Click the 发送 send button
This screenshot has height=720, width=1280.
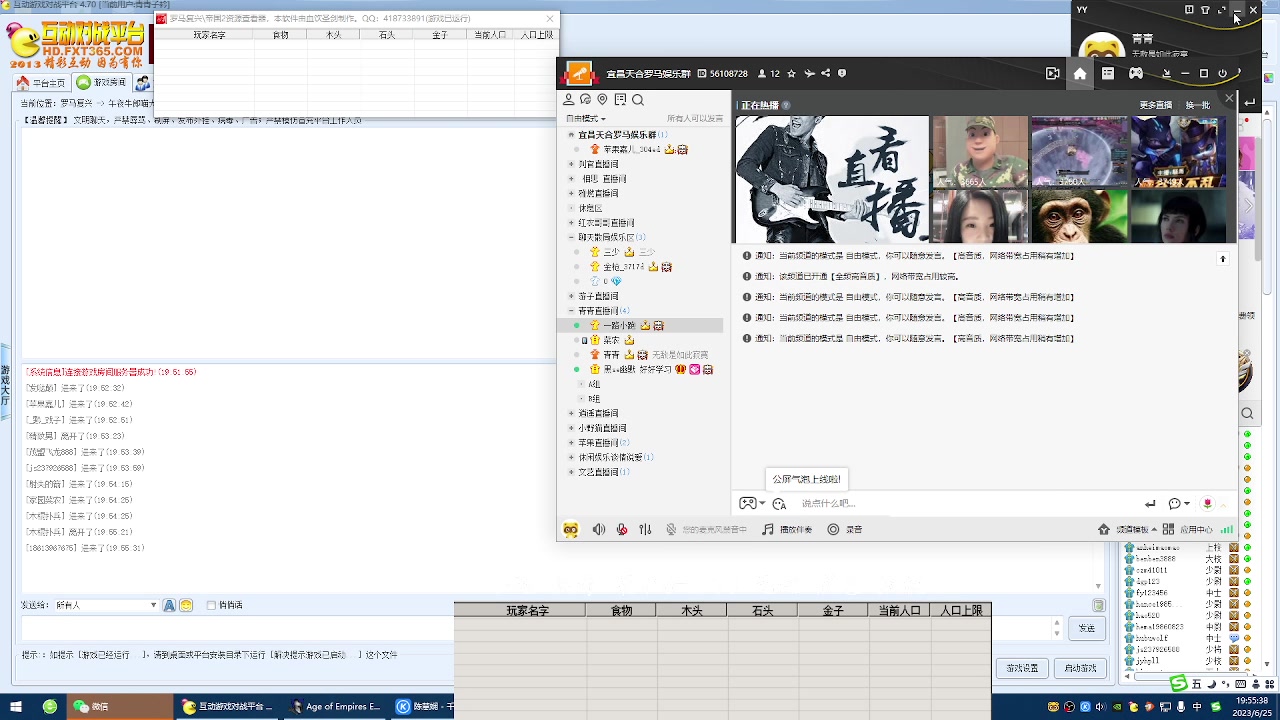[1087, 628]
